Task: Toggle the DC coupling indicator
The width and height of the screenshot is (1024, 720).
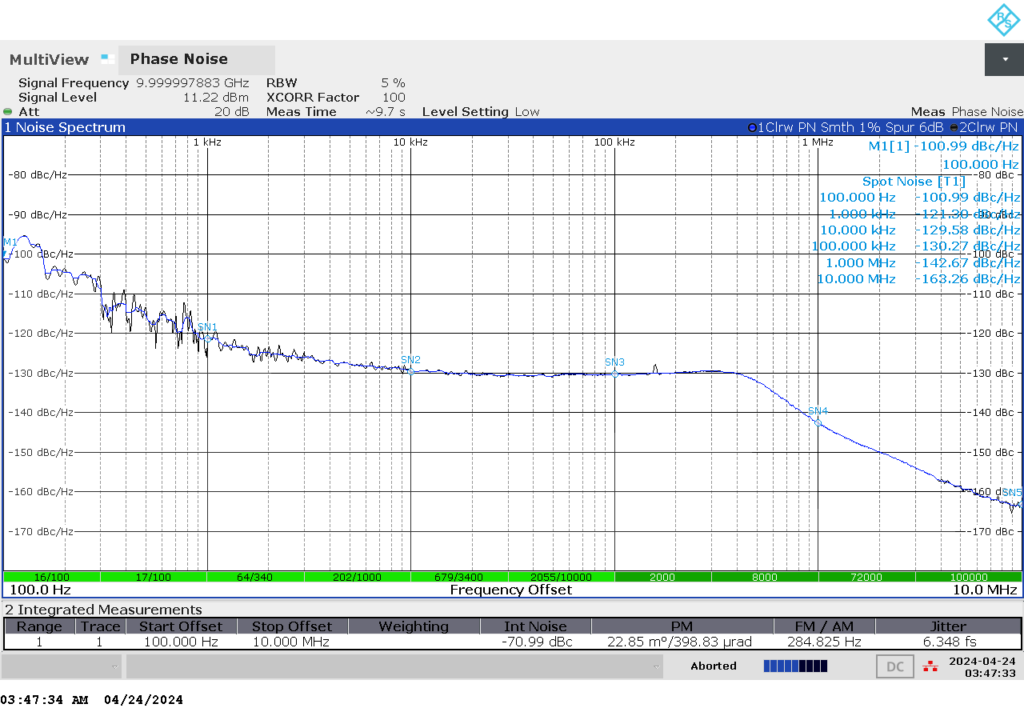Action: click(x=894, y=666)
